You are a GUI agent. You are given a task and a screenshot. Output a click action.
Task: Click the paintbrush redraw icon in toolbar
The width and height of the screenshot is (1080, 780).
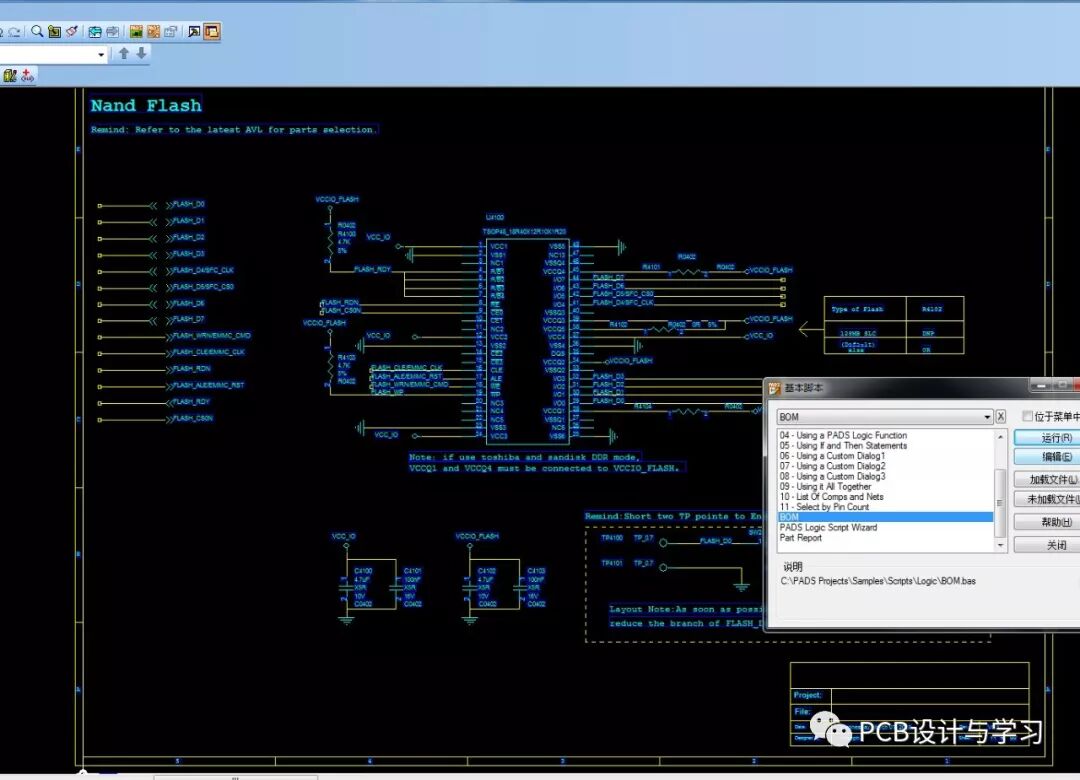click(x=72, y=32)
